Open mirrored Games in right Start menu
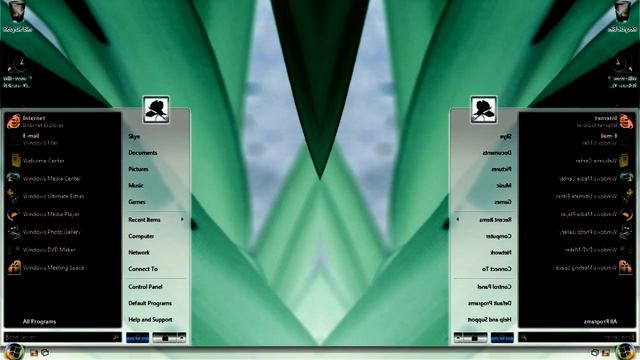This screenshot has height=360, width=640. (503, 202)
